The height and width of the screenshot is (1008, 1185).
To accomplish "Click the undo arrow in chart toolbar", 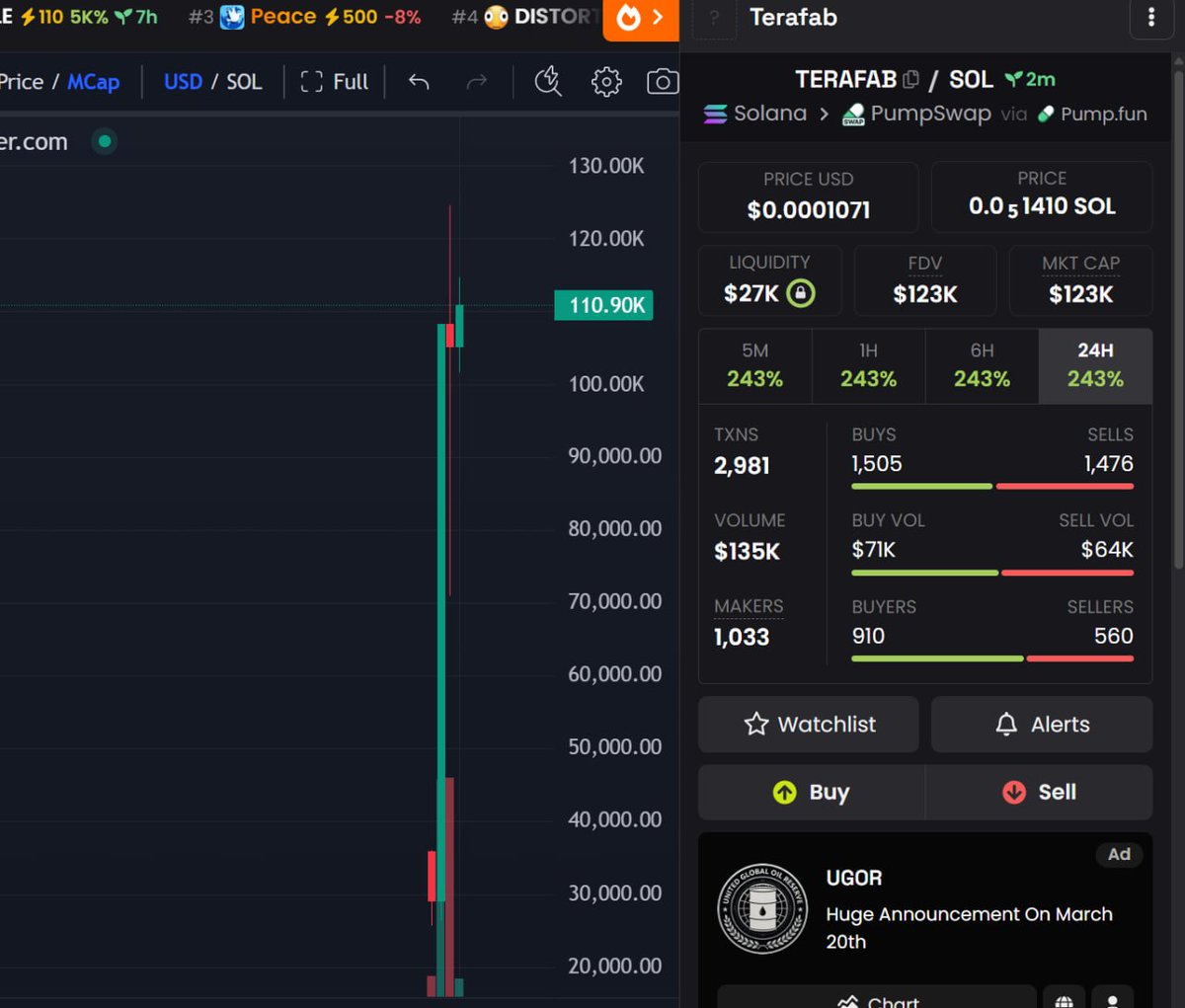I will pos(419,82).
